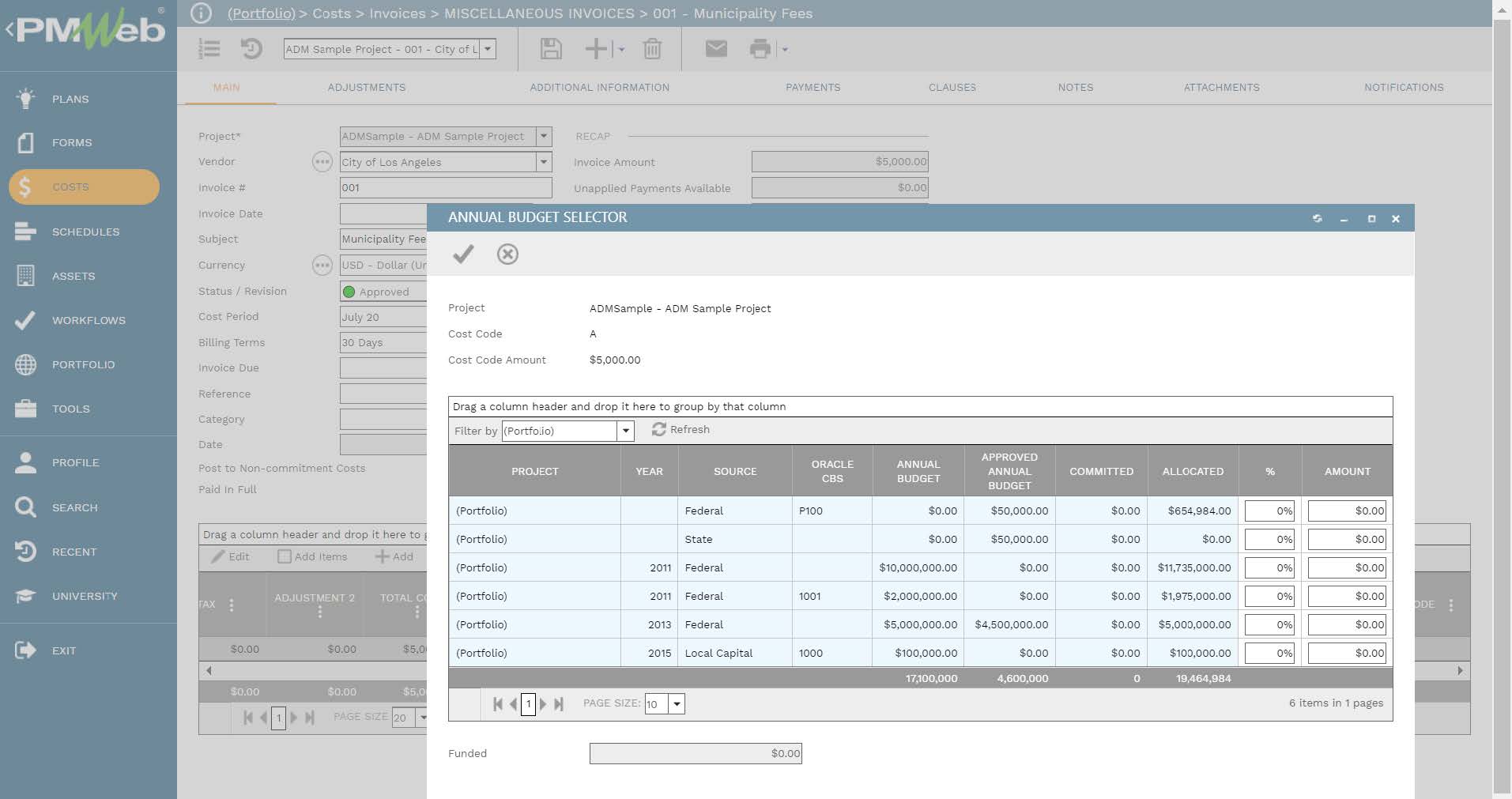This screenshot has height=799, width=1512.
Task: Edit the Amount field for Local Capital row
Action: point(1347,653)
